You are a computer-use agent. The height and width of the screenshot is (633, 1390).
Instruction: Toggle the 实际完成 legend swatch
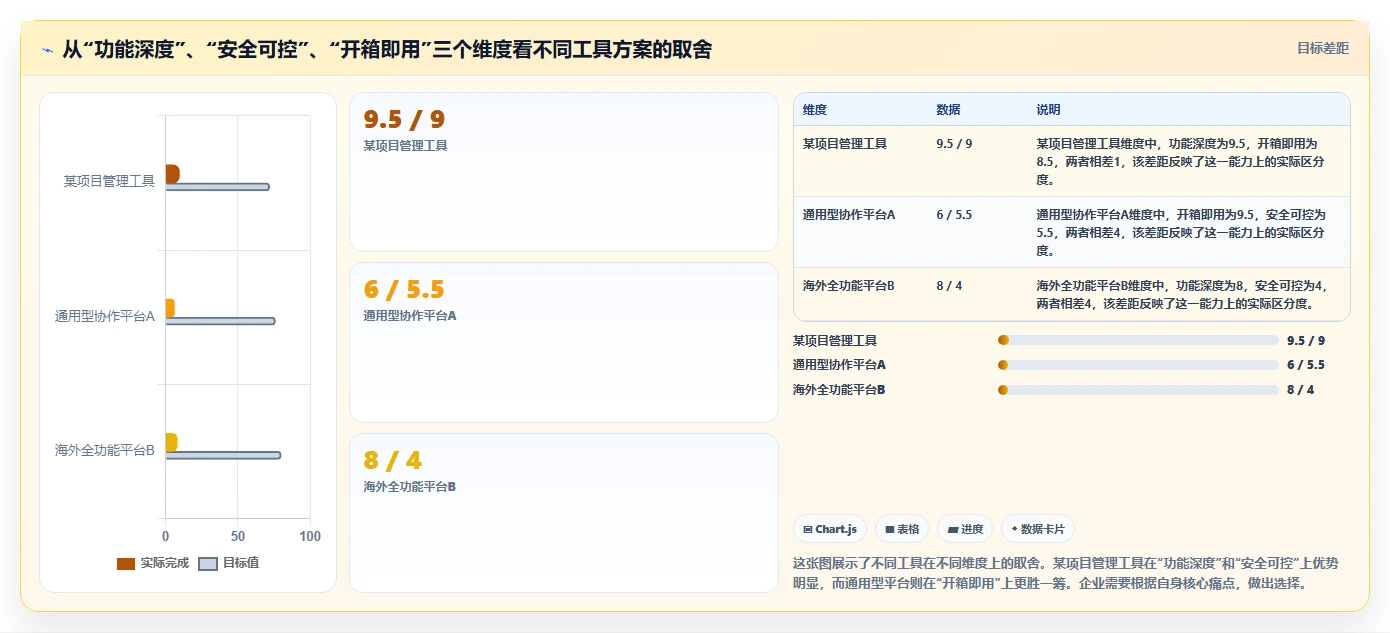[126, 563]
